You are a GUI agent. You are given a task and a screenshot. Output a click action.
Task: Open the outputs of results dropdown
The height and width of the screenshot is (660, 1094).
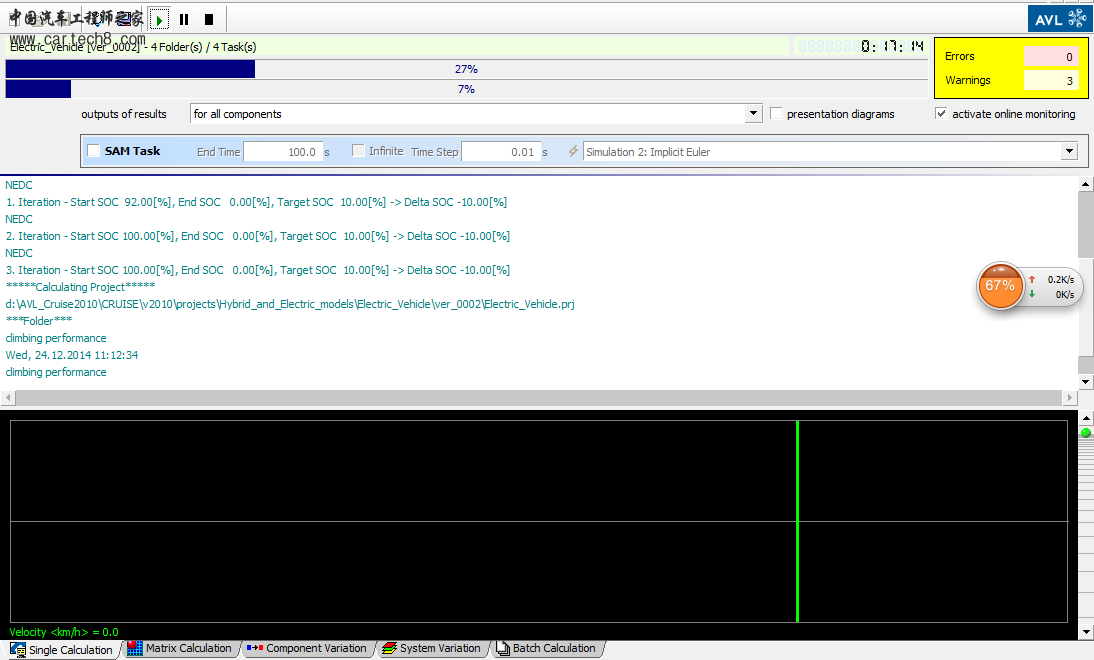[753, 114]
